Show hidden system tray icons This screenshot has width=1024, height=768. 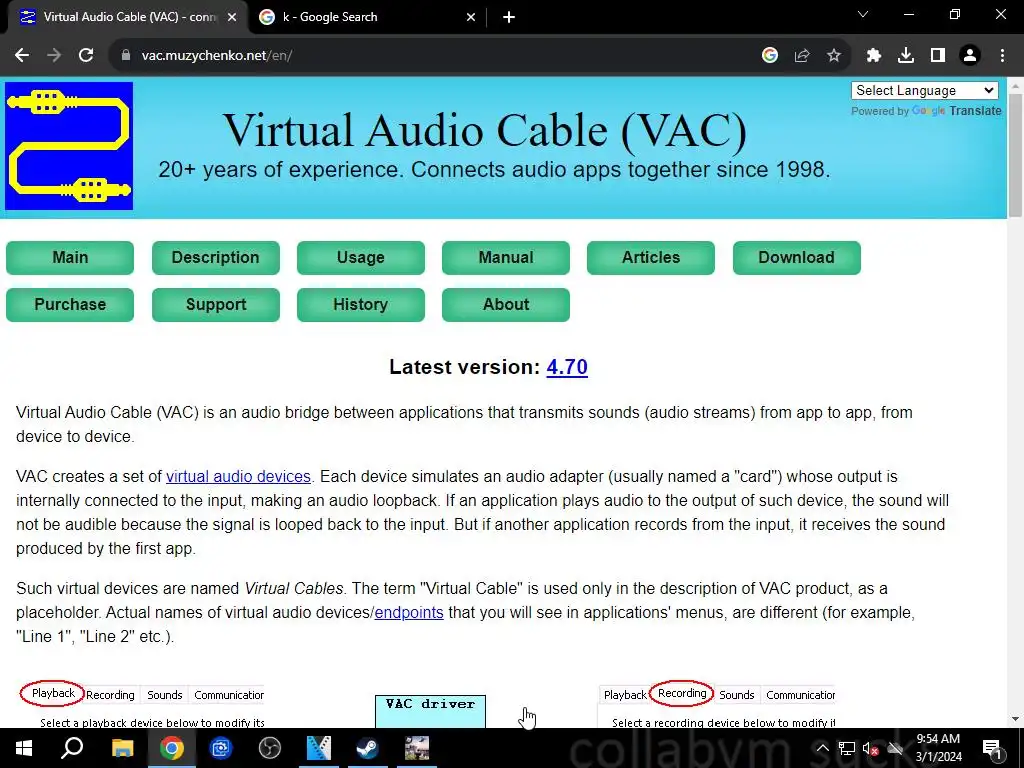click(823, 748)
